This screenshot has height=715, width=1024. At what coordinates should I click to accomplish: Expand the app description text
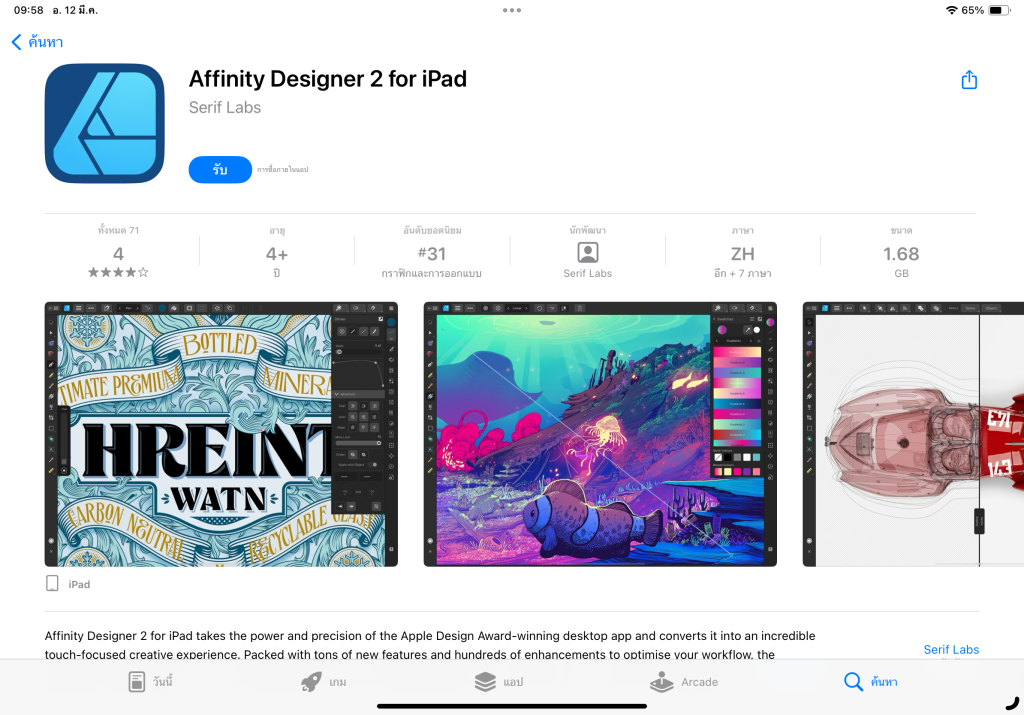pos(430,644)
